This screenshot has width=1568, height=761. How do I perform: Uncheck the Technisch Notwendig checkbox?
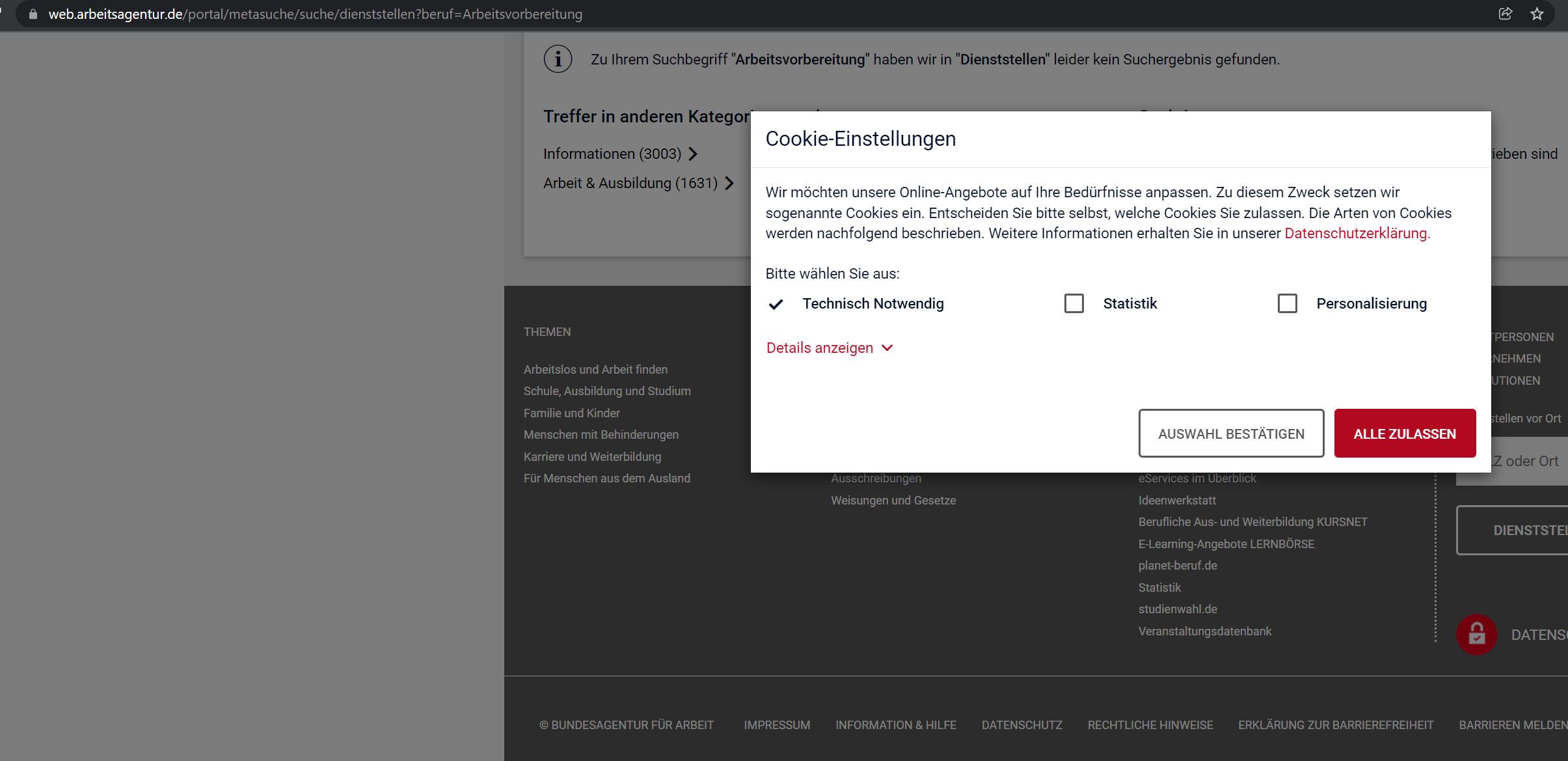[776, 304]
